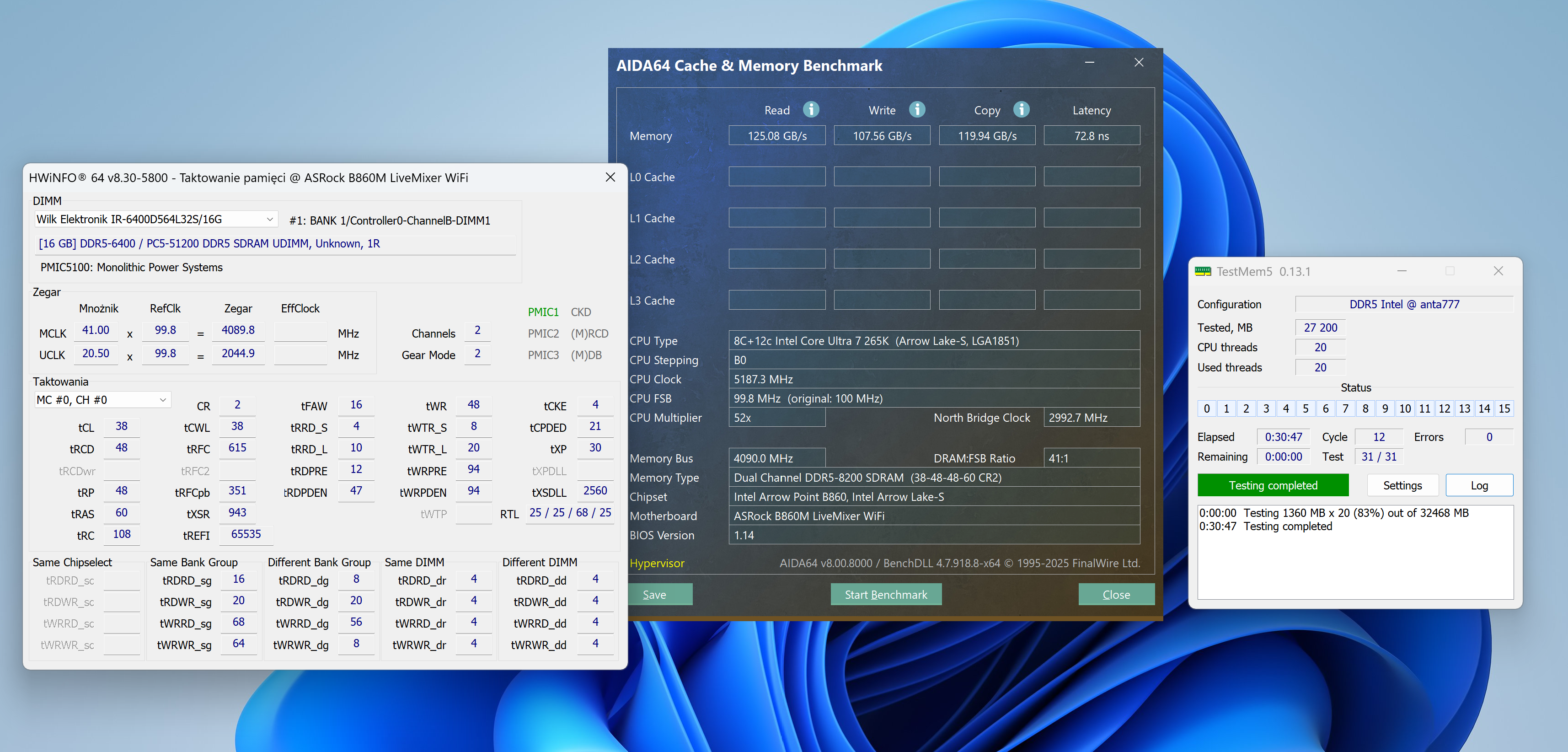Select the PMIC3 label
1568x752 pixels.
[x=543, y=355]
